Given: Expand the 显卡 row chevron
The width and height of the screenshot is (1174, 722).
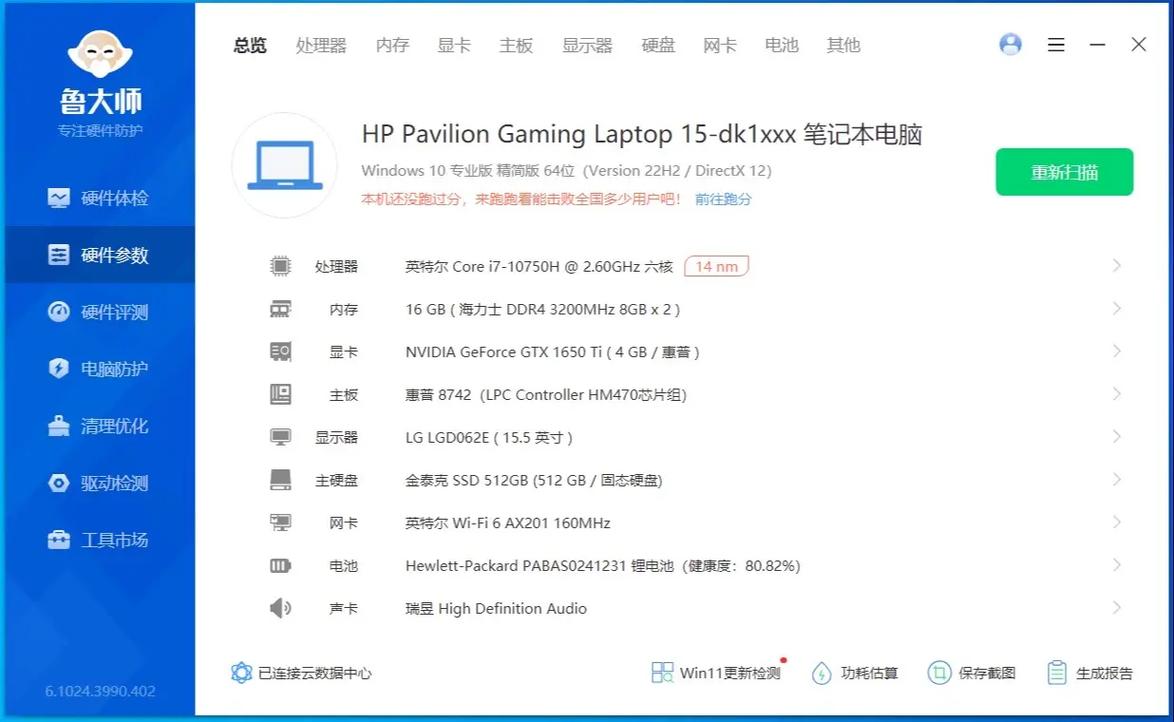Looking at the screenshot, I should 1116,351.
